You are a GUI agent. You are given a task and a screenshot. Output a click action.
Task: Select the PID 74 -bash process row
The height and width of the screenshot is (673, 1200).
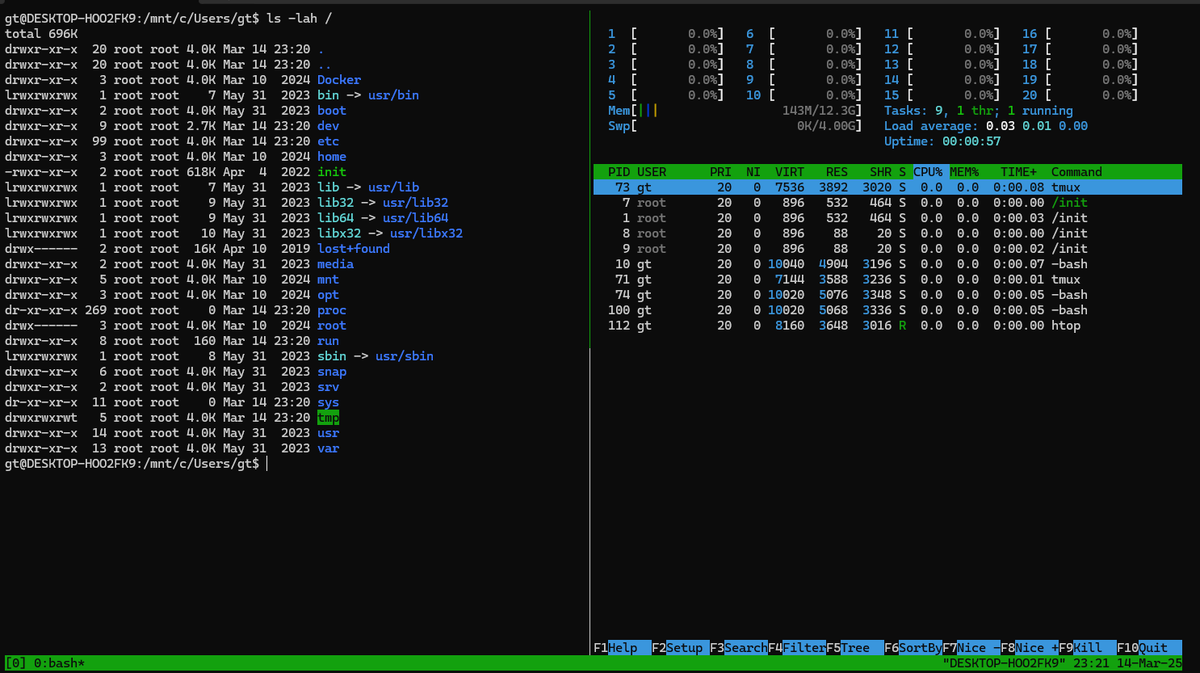pos(887,295)
